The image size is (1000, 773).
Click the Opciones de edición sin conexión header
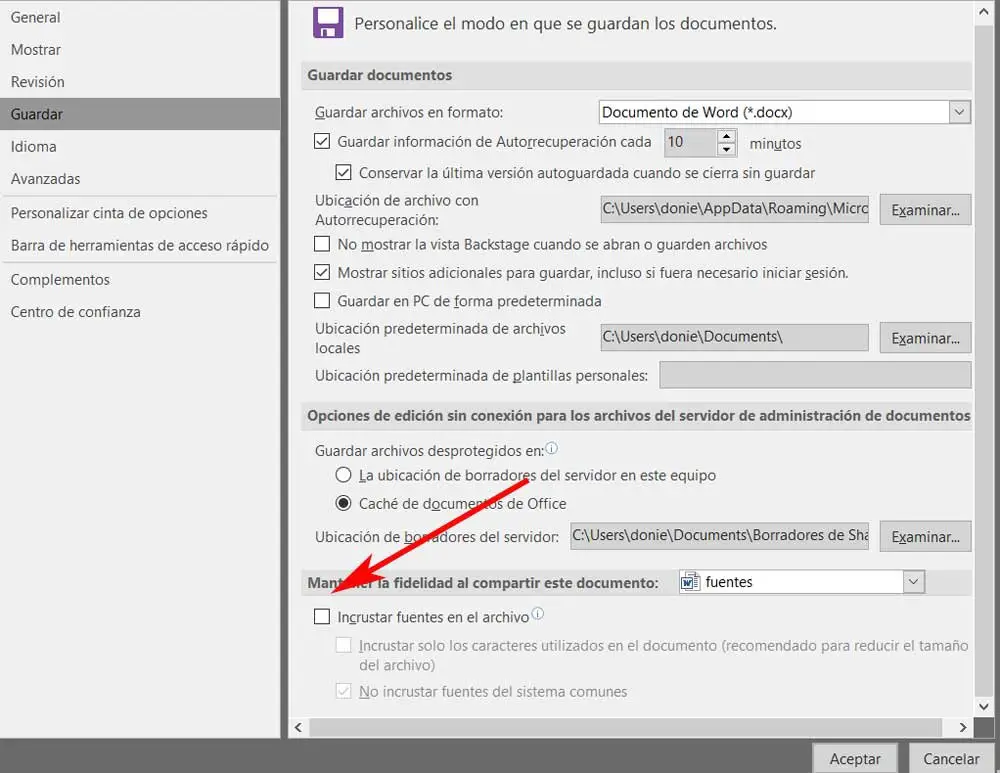[638, 416]
